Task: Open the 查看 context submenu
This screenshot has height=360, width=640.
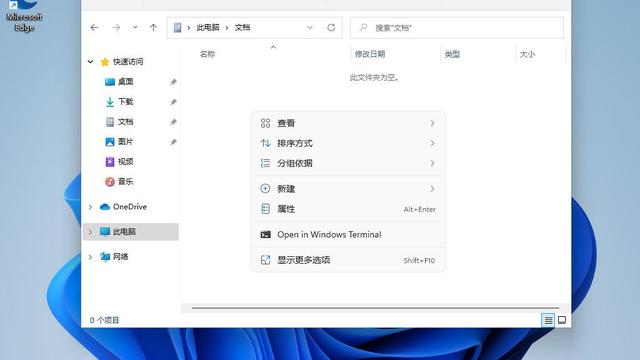Action: [x=348, y=123]
